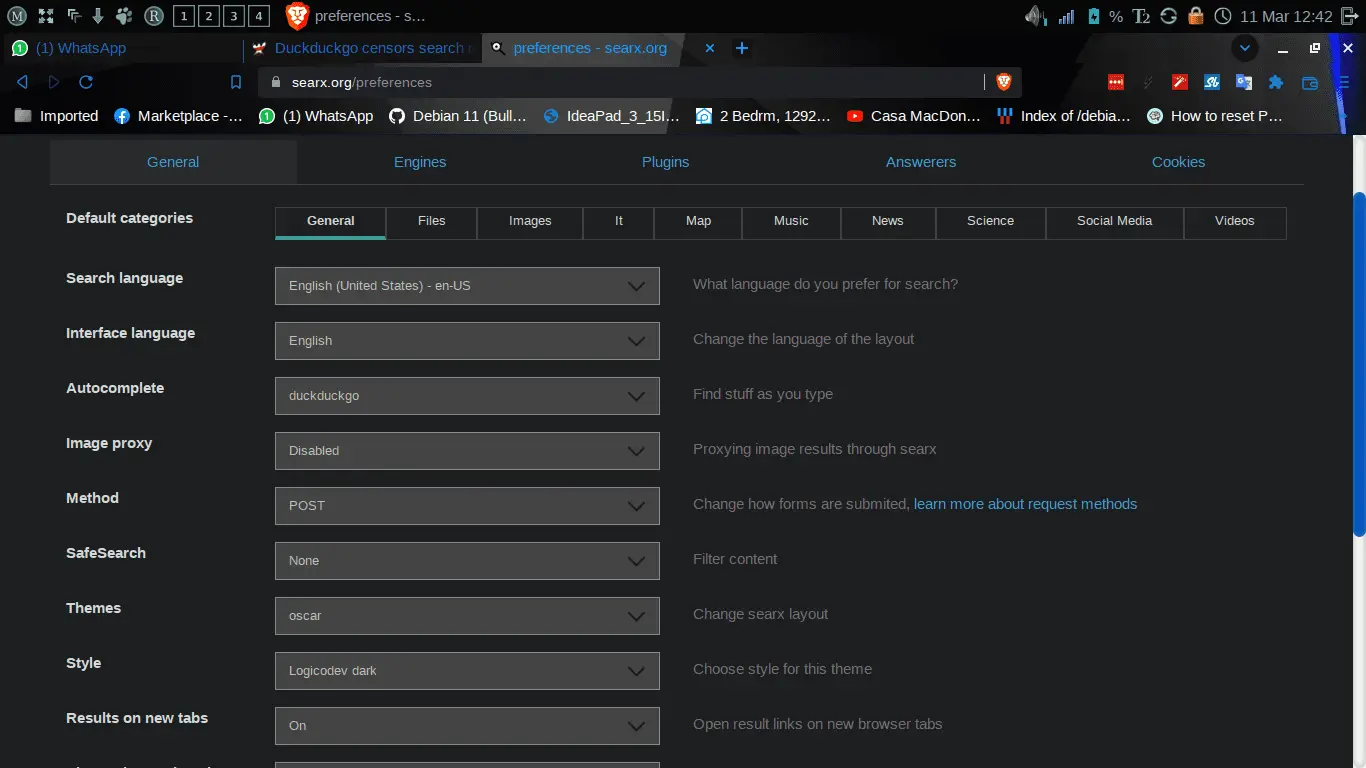Open Brave Shields in the address bar

coord(1003,82)
